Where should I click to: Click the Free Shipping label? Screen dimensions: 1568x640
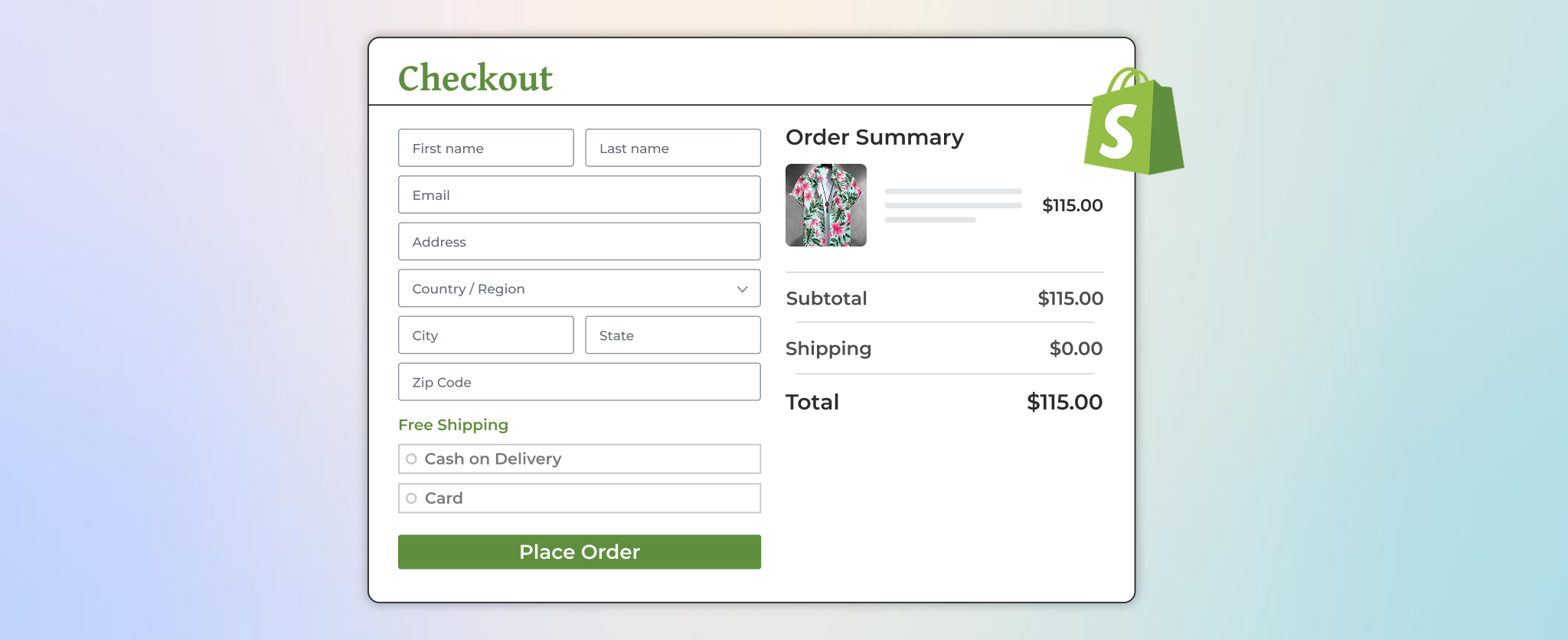coord(453,425)
